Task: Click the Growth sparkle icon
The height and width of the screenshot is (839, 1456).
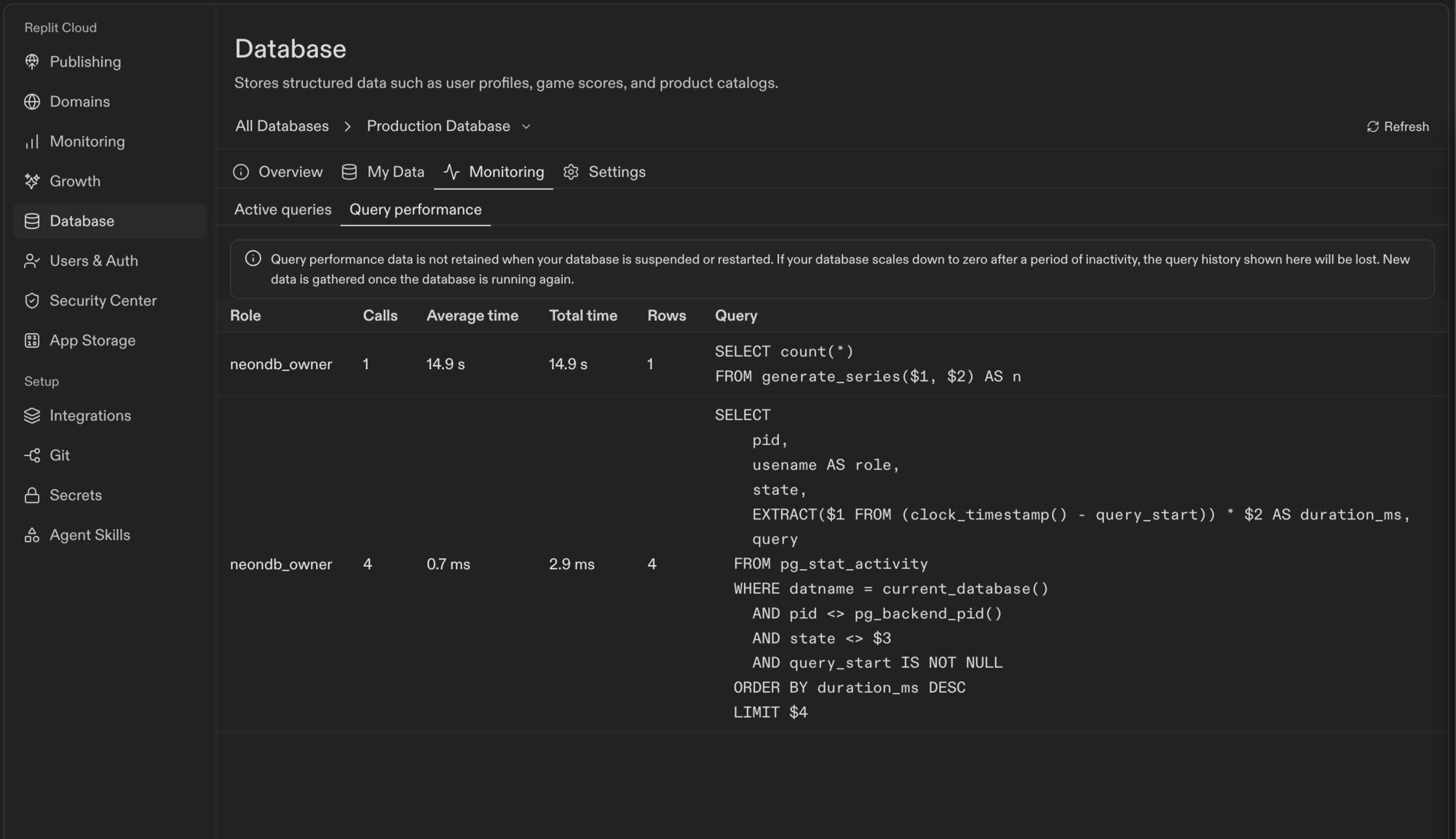Action: (x=32, y=181)
